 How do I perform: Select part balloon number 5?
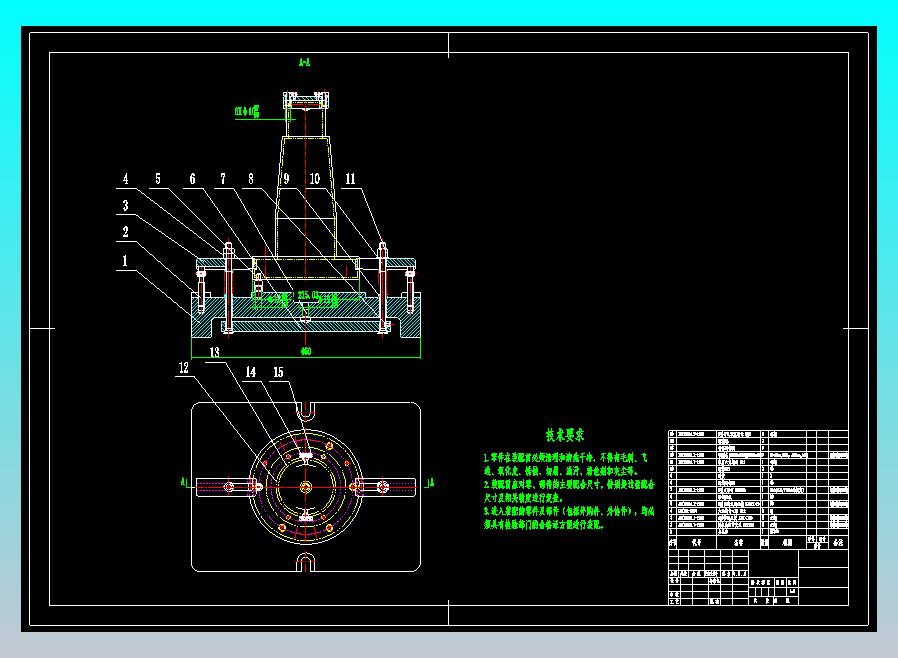(x=158, y=179)
